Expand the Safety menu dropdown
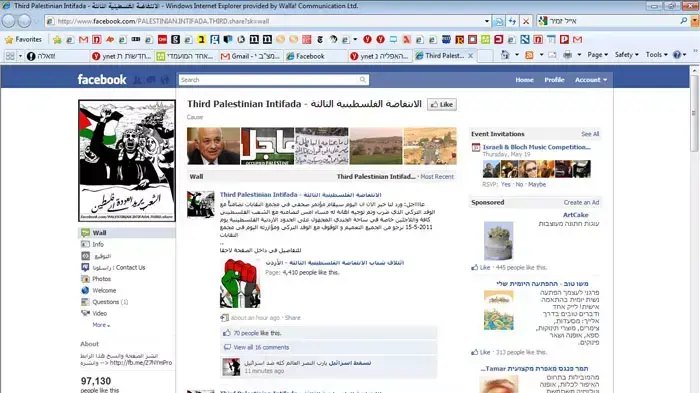700x393 pixels. [626, 55]
